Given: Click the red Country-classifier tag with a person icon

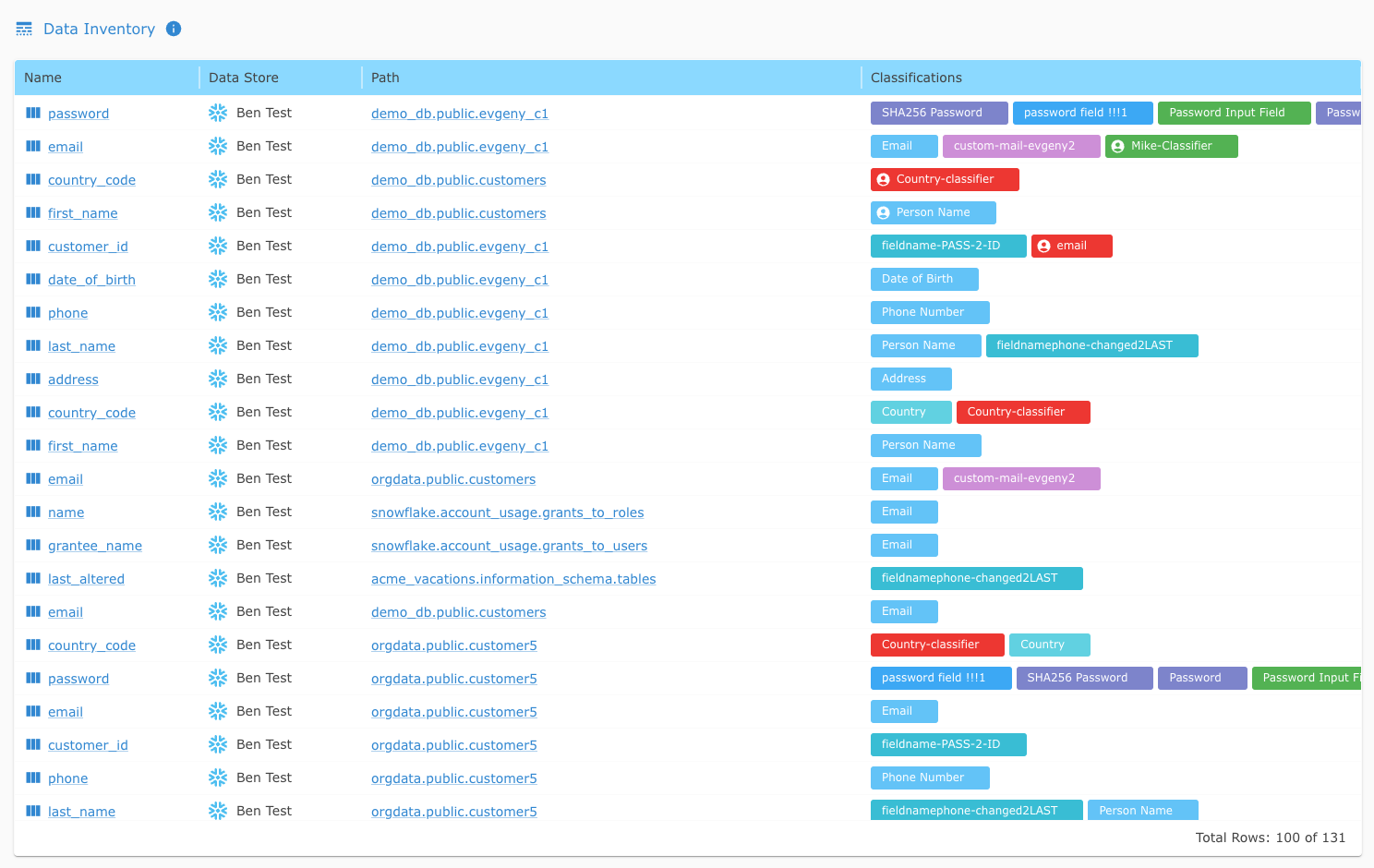Looking at the screenshot, I should tap(945, 179).
